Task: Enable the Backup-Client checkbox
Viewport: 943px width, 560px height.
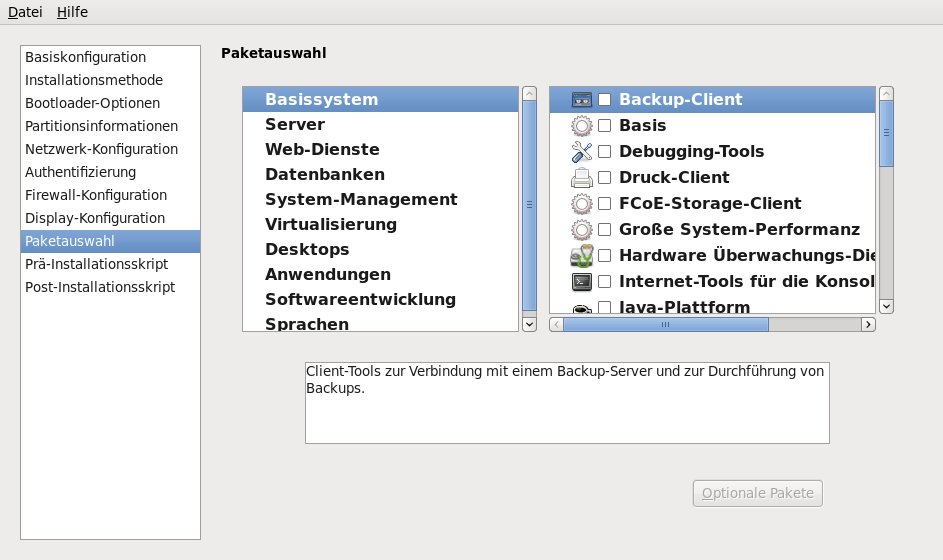Action: pos(605,100)
